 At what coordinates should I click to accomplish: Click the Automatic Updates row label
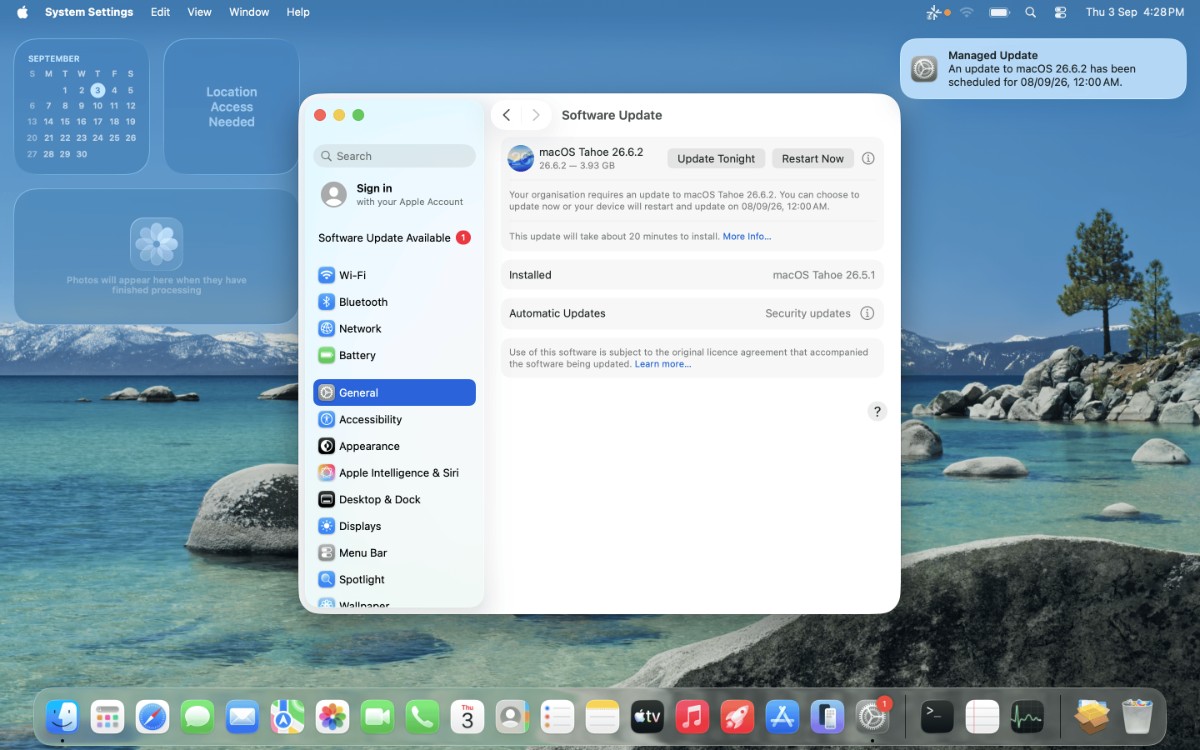click(557, 313)
